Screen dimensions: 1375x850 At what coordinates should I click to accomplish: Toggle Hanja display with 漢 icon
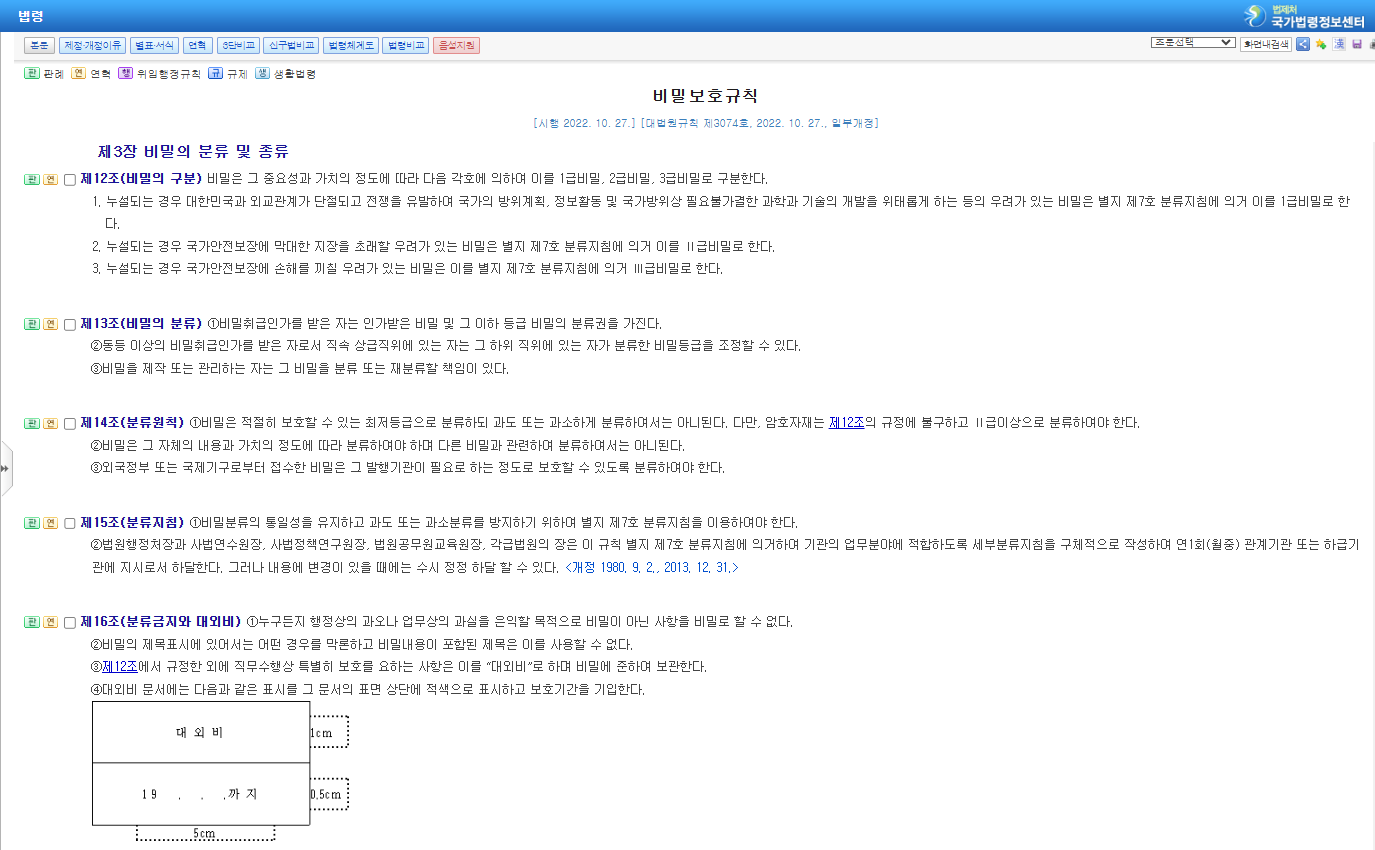[1339, 44]
